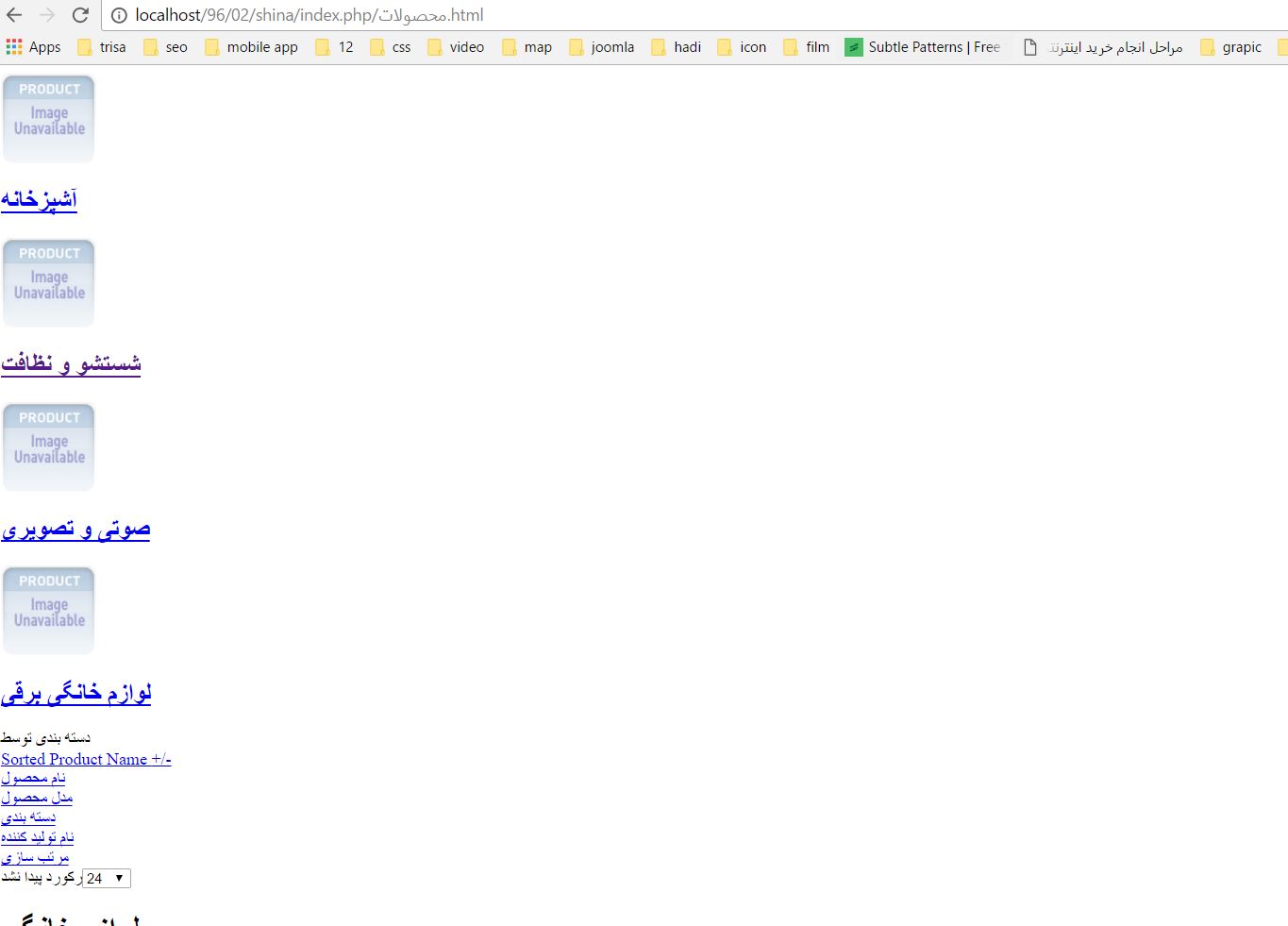Open the css bookmark folder
This screenshot has width=1288, height=926.
(x=391, y=47)
